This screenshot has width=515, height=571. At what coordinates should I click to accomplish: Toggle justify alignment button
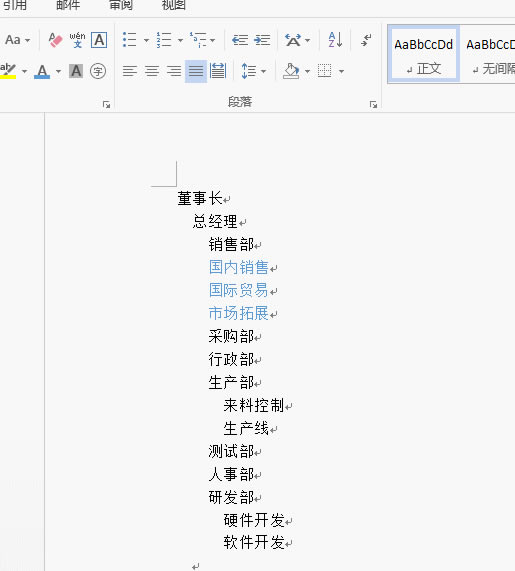[196, 71]
